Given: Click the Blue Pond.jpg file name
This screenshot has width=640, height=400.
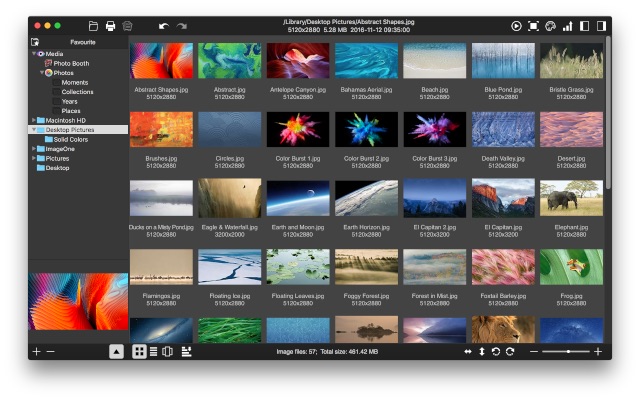Looking at the screenshot, I should point(503,89).
